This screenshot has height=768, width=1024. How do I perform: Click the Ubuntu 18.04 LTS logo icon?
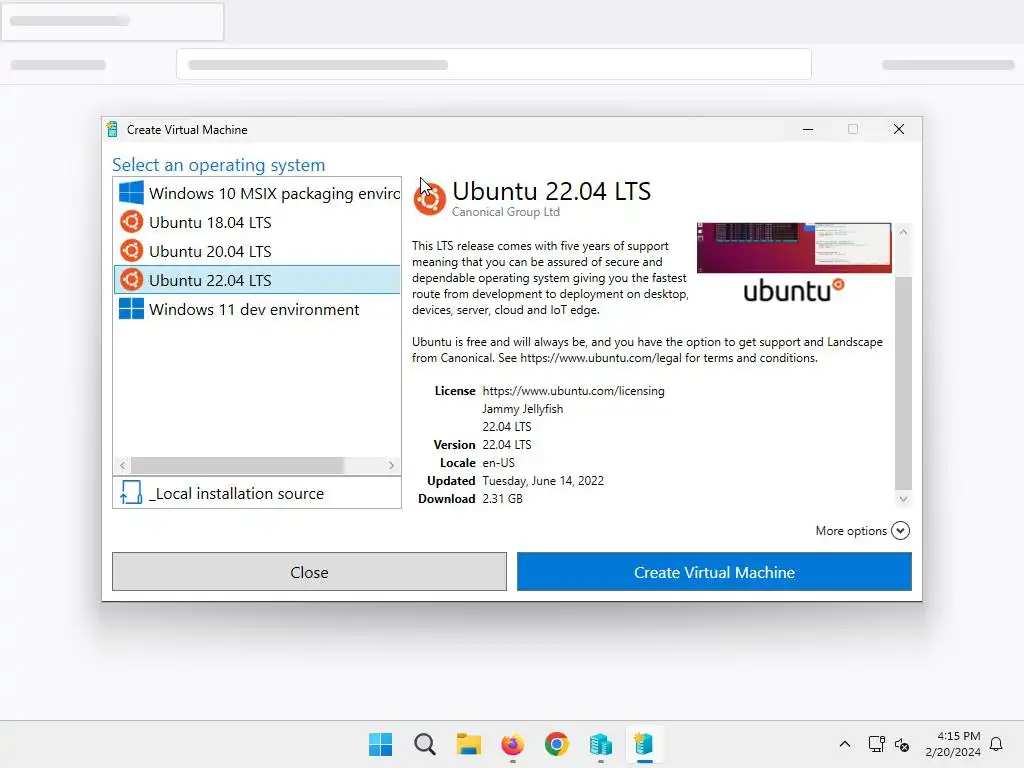pyautogui.click(x=131, y=222)
